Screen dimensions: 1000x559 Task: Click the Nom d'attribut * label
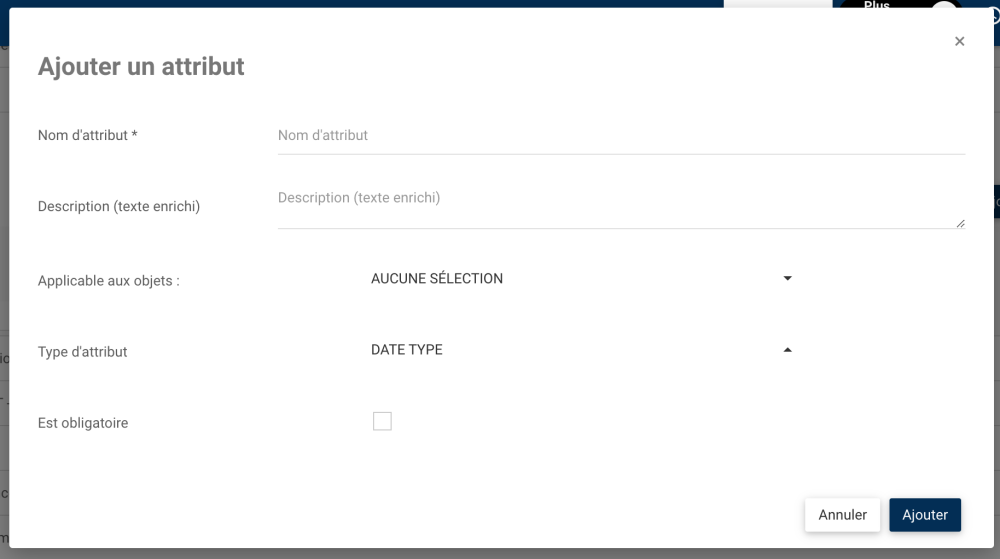88,136
